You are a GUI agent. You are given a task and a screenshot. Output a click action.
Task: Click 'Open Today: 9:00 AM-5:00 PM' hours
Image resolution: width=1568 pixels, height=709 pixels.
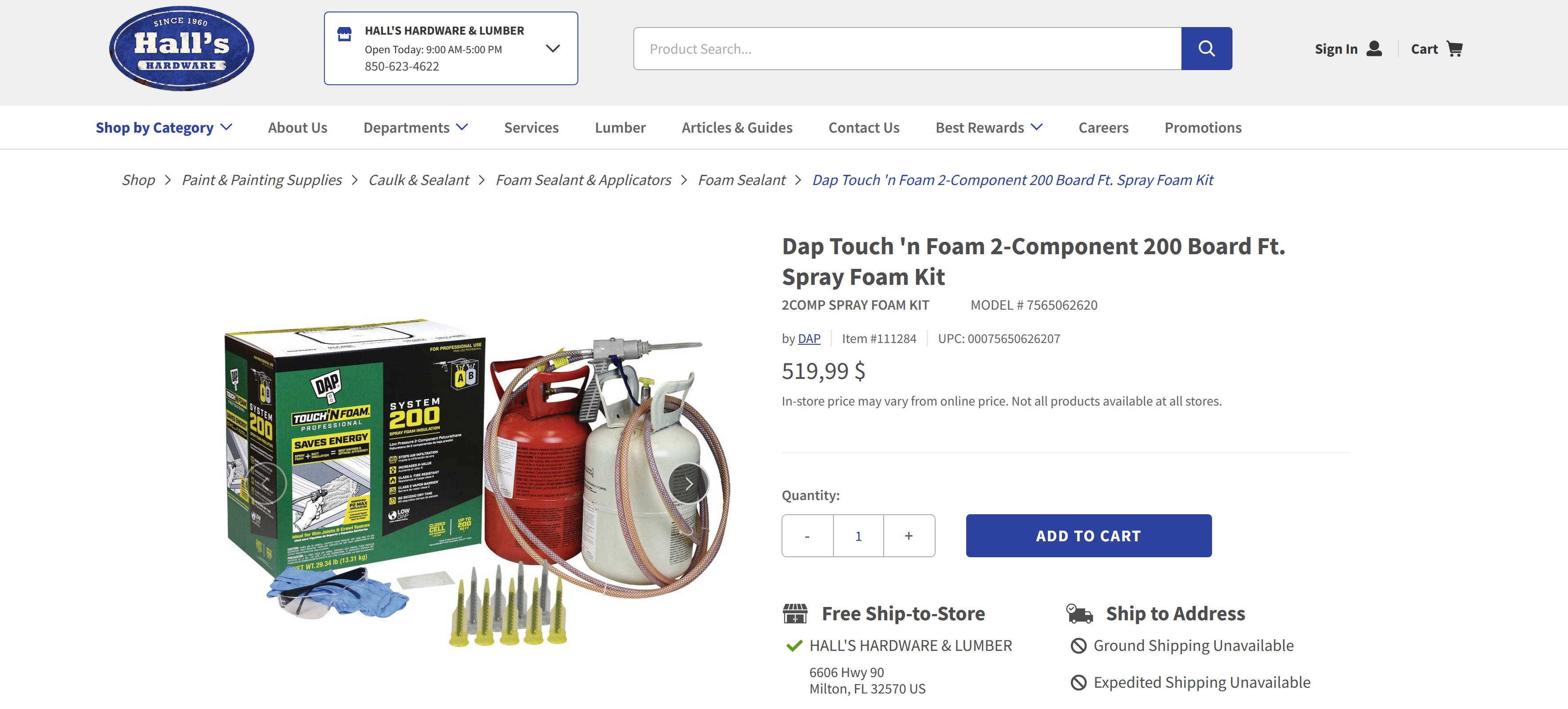434,49
